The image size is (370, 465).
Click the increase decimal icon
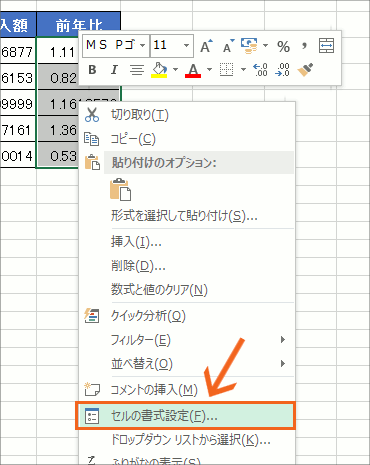260,70
